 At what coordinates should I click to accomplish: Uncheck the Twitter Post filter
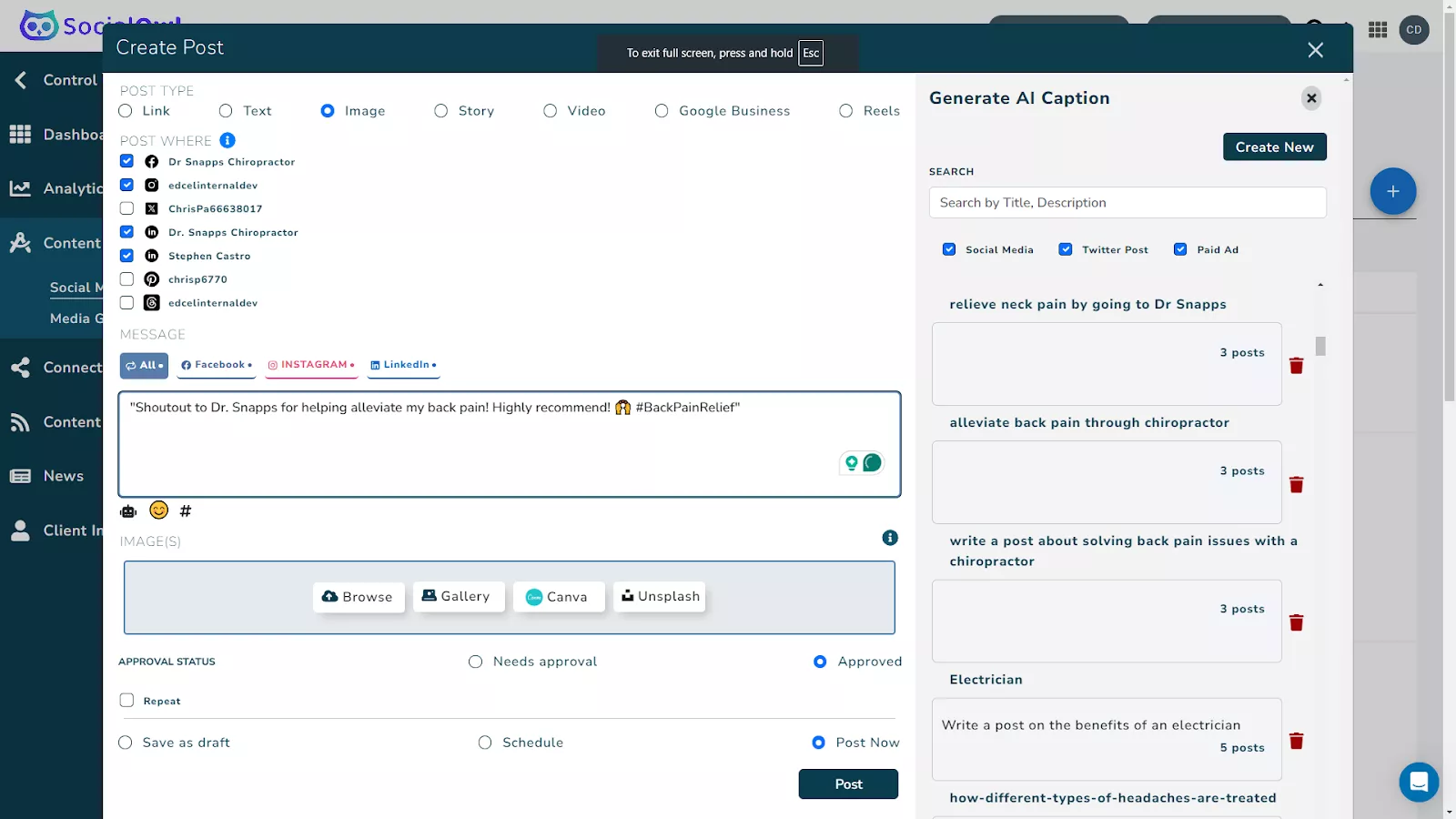1065,249
